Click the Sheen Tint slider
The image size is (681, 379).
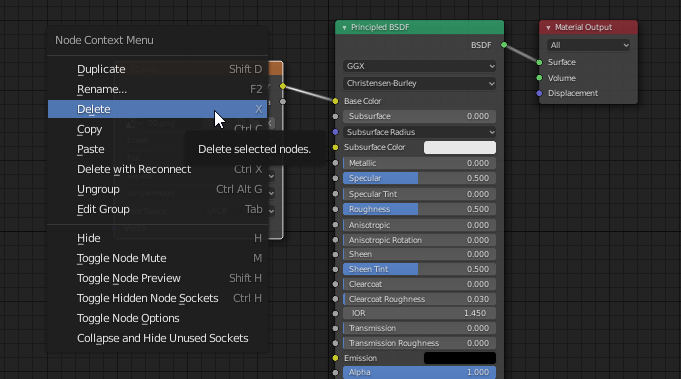(x=420, y=269)
